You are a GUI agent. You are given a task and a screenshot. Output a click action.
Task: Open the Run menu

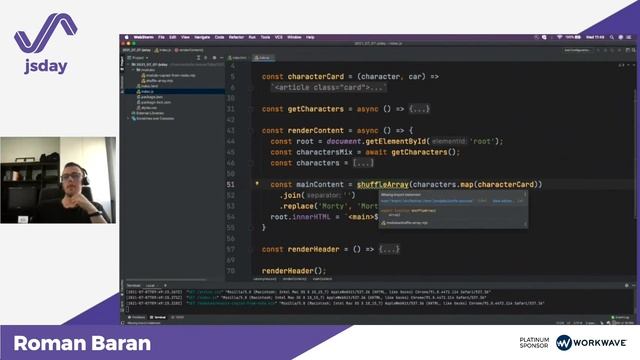click(x=252, y=37)
